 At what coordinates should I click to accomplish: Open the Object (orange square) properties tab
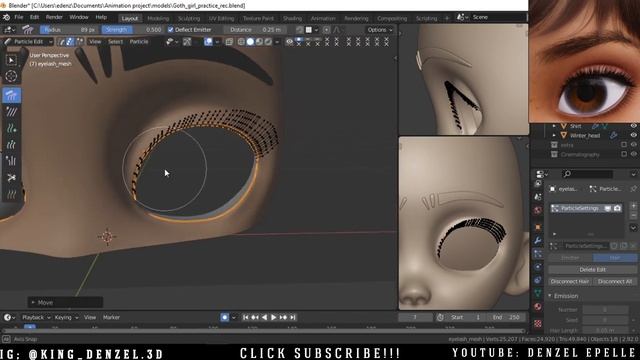tap(538, 227)
